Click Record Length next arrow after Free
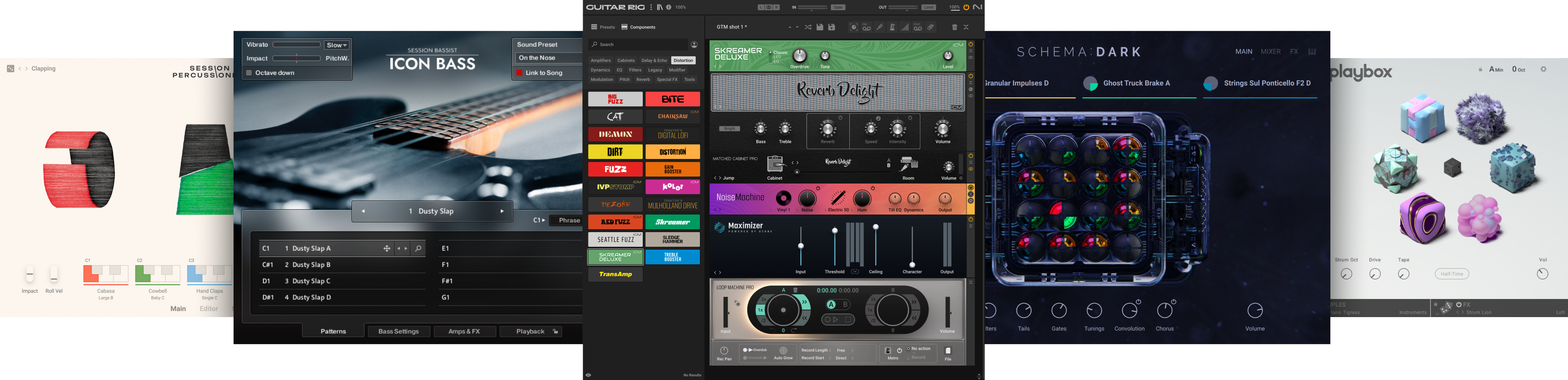This screenshot has width=1568, height=380. point(853,351)
